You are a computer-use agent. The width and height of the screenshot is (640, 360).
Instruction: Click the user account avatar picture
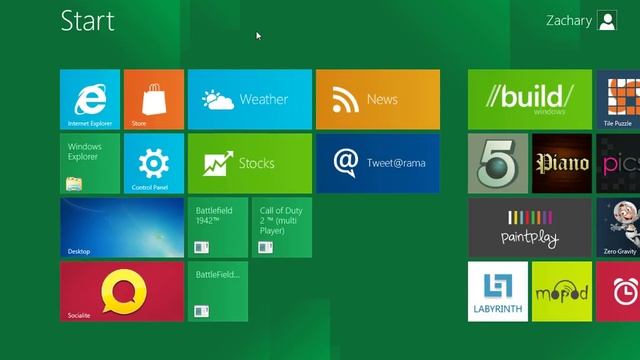click(607, 20)
